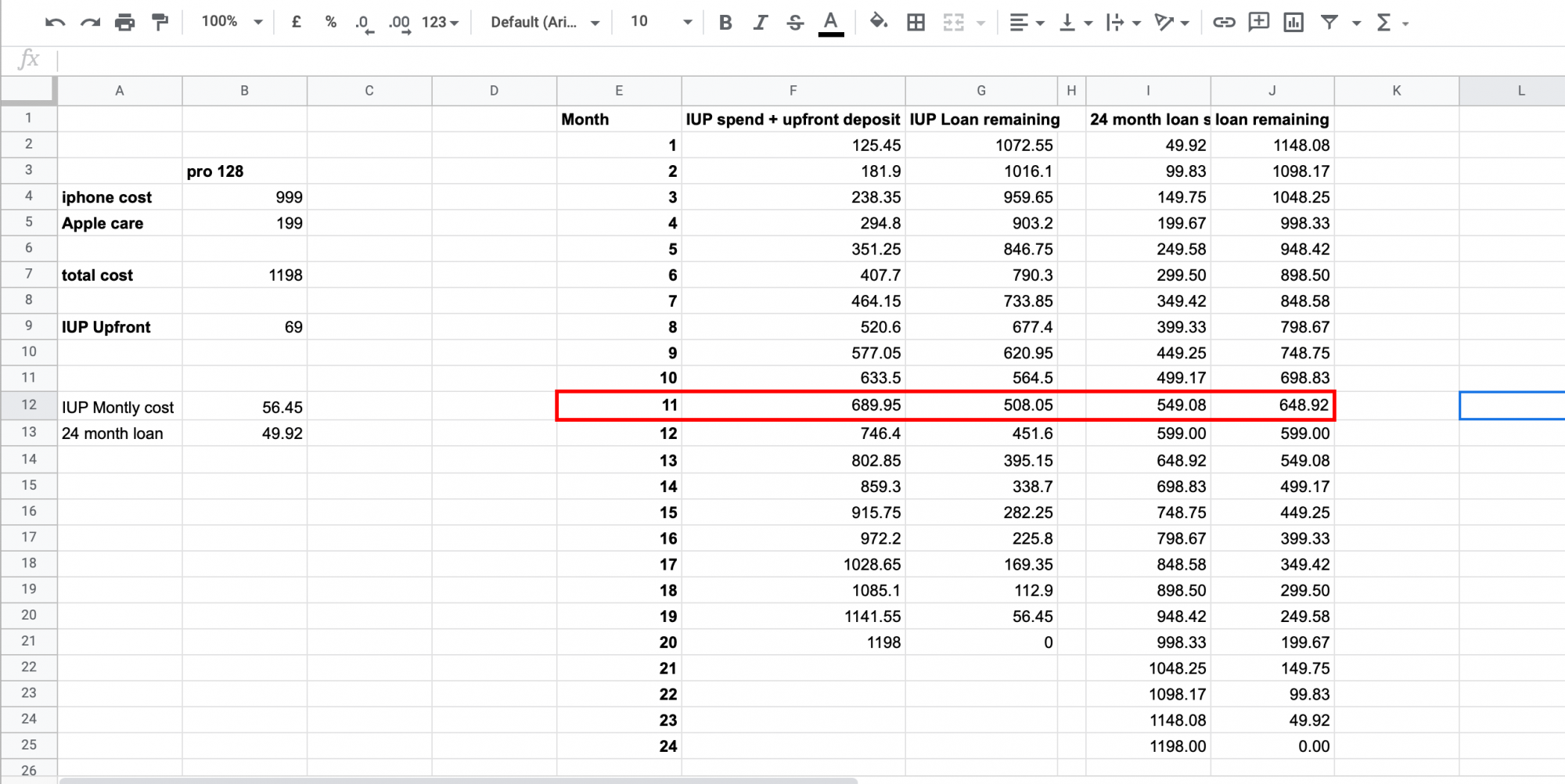The image size is (1565, 784).
Task: Select cell with value 56.45 in column B
Action: click(x=245, y=407)
